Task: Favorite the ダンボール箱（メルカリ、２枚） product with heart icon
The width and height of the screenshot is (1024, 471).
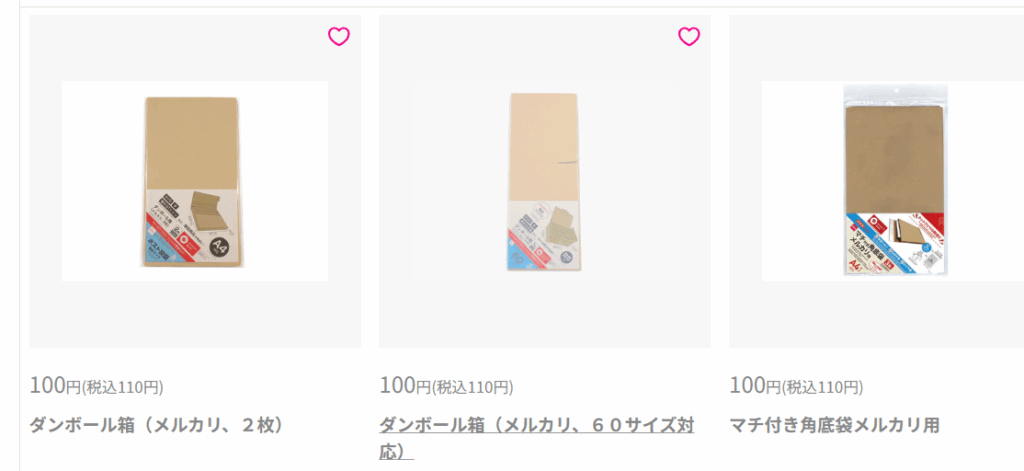Action: (338, 37)
